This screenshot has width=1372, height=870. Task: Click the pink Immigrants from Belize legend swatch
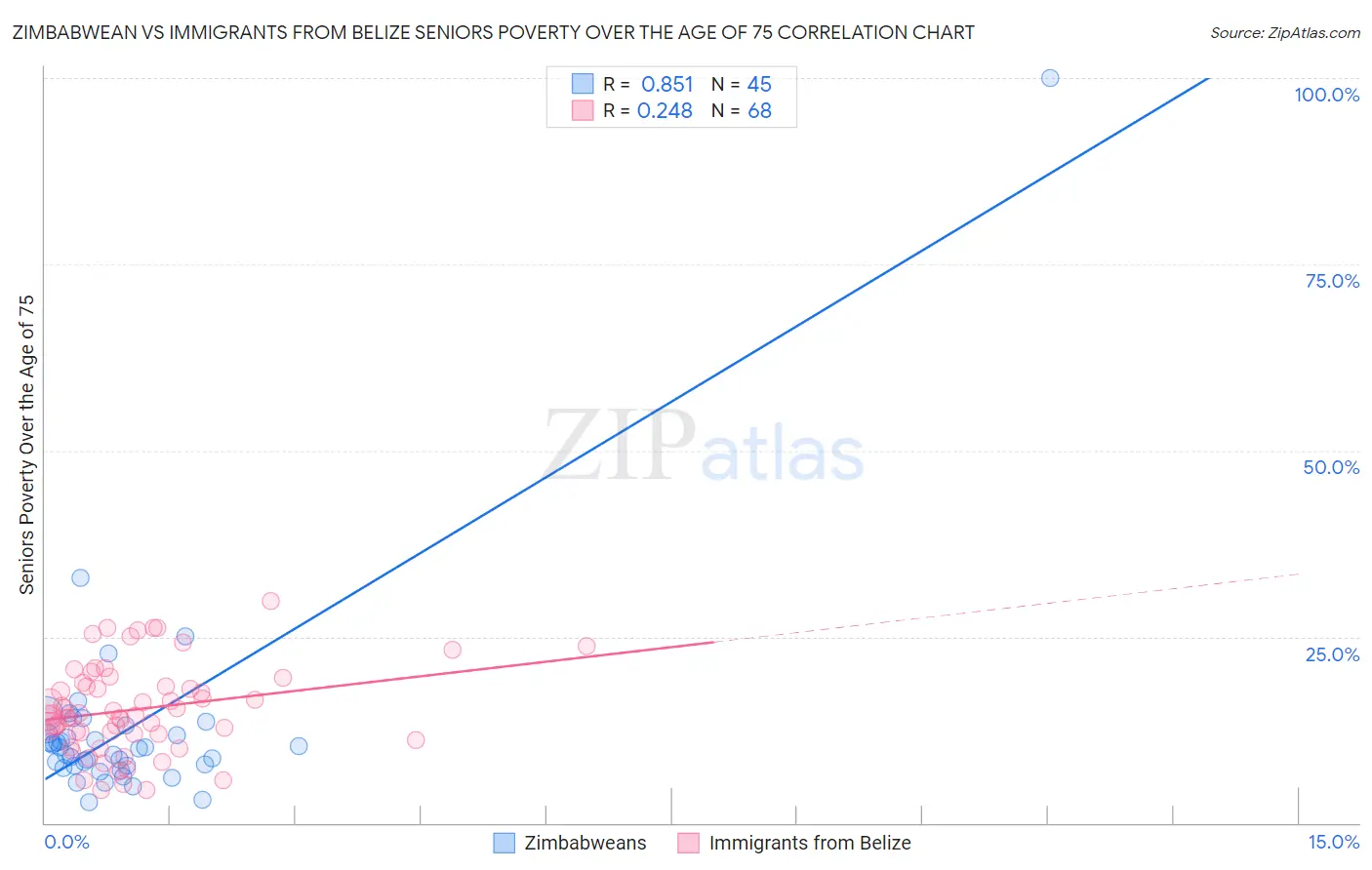689,844
